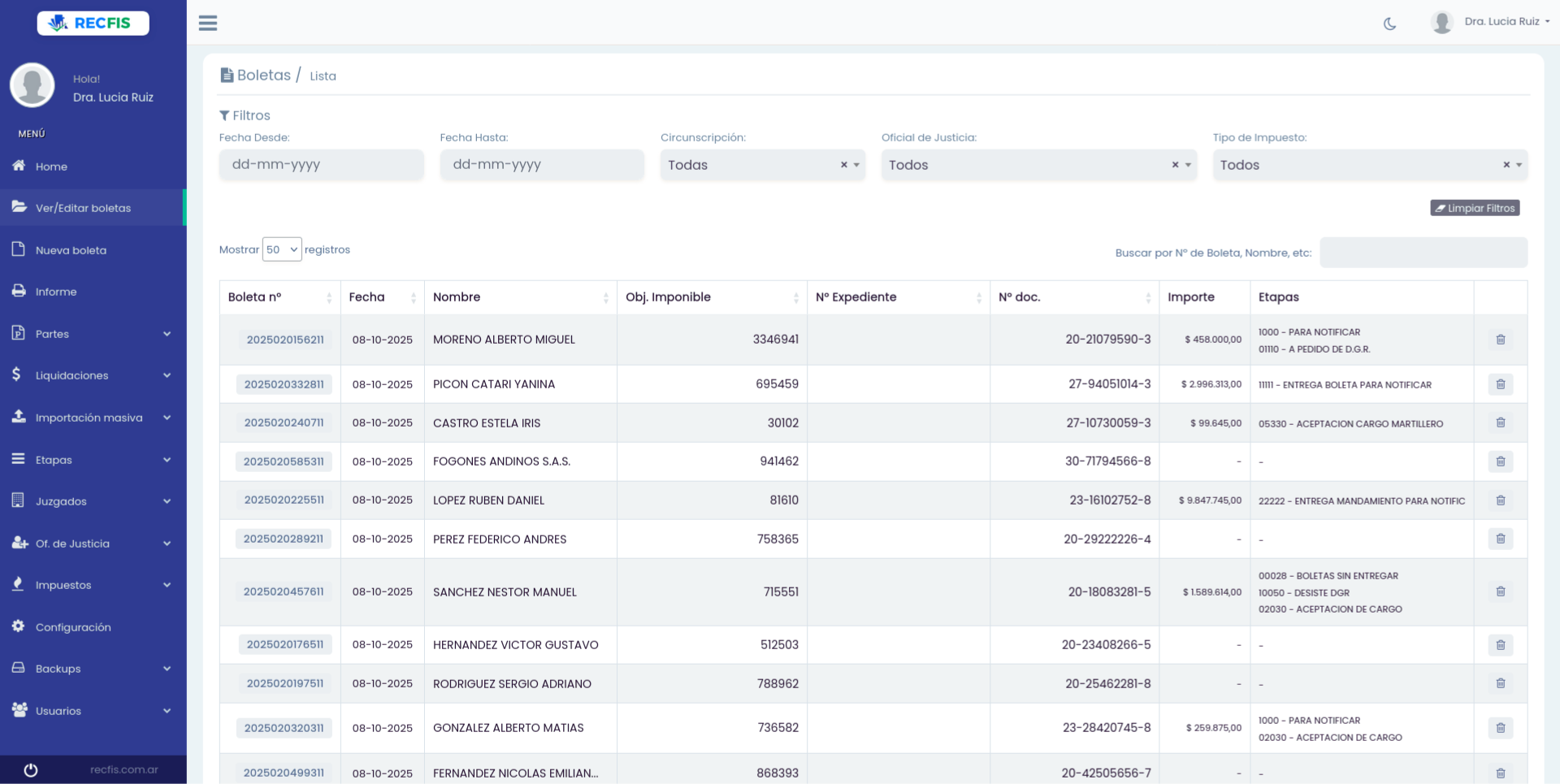Open Configuración with the gear icon
Image resolution: width=1560 pixels, height=784 pixels.
click(x=18, y=626)
